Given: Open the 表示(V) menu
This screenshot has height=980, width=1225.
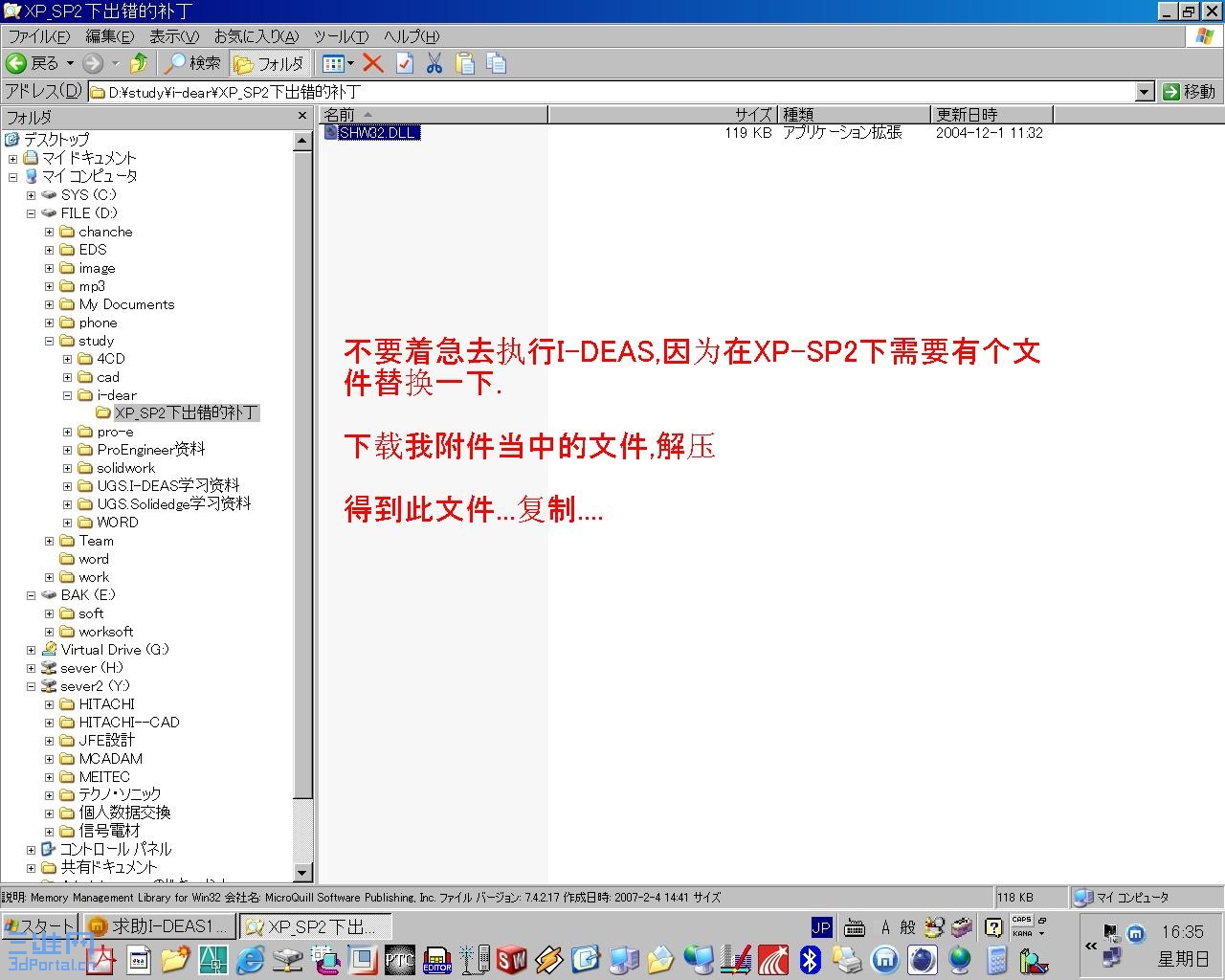Looking at the screenshot, I should [174, 36].
